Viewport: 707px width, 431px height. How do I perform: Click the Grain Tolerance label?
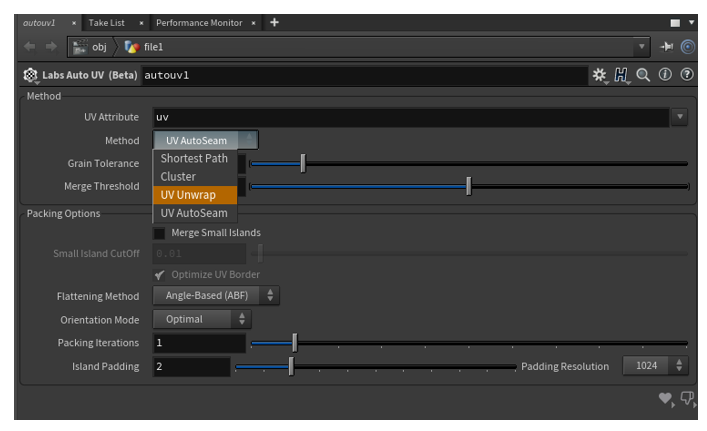click(103, 163)
